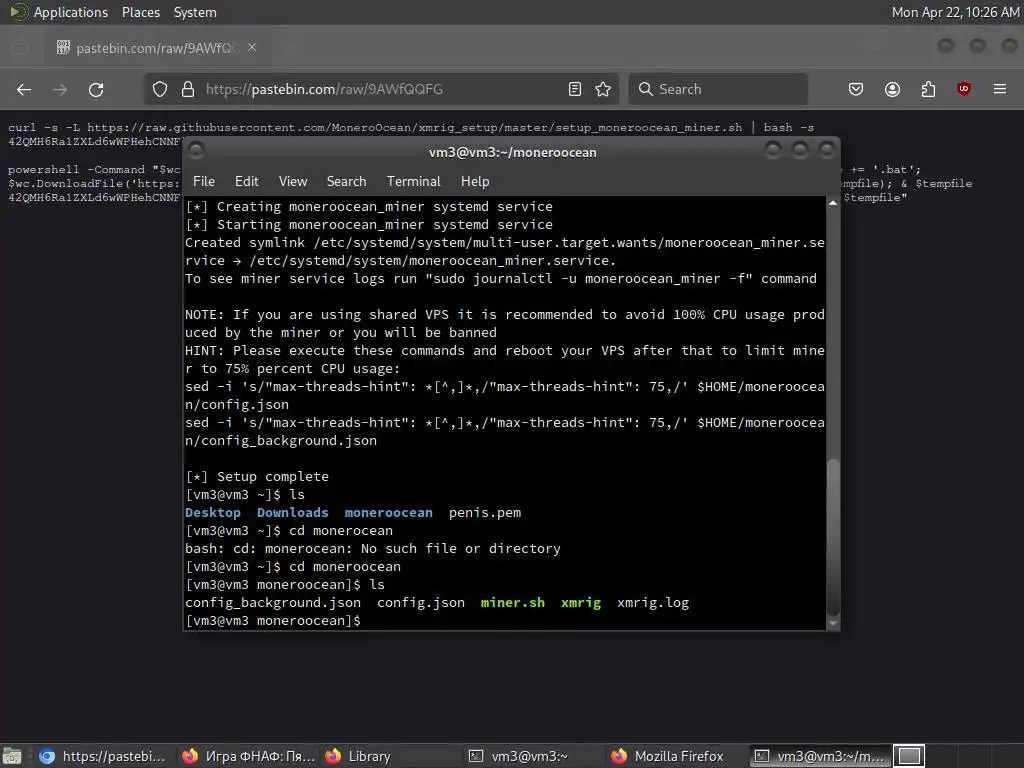Switch to the Игра ФНАФ taskbar window
The height and width of the screenshot is (768, 1024).
(248, 756)
